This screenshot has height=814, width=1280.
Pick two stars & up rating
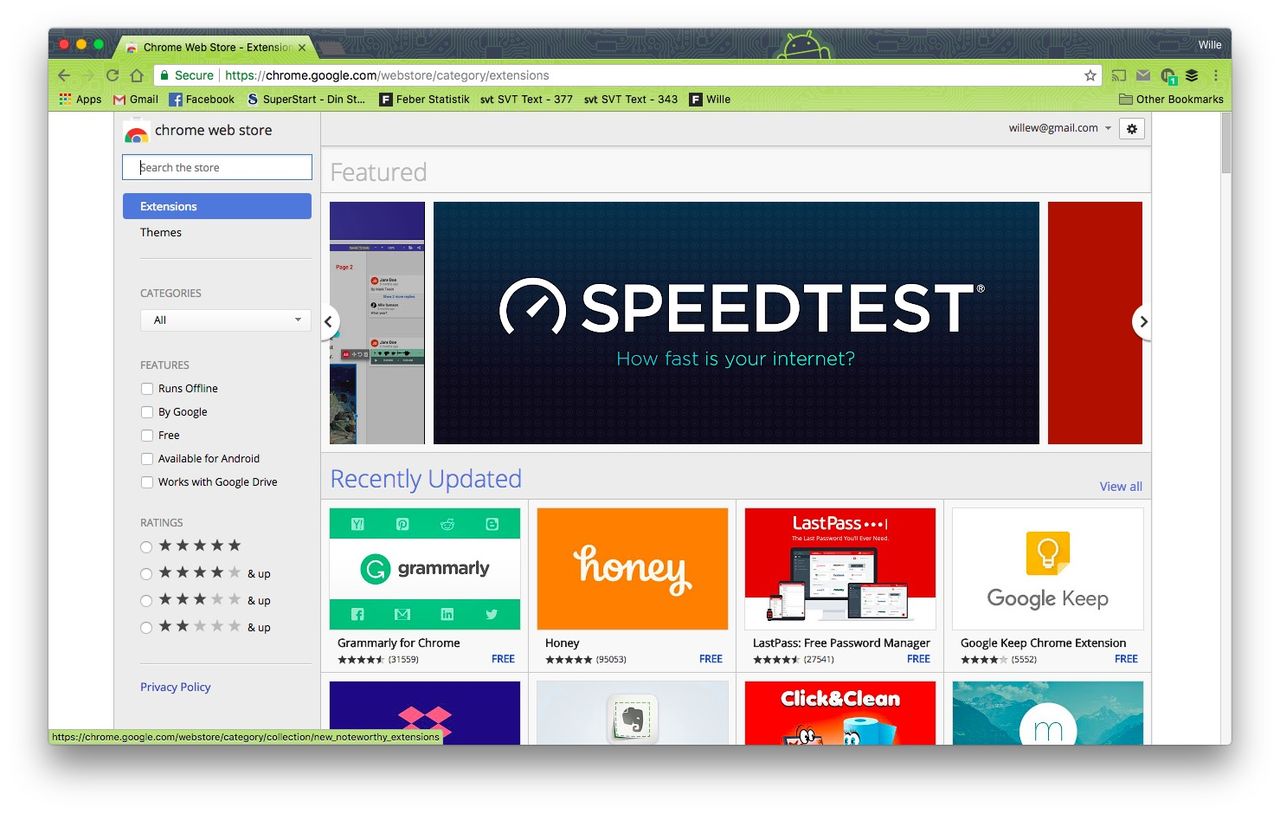coord(146,628)
